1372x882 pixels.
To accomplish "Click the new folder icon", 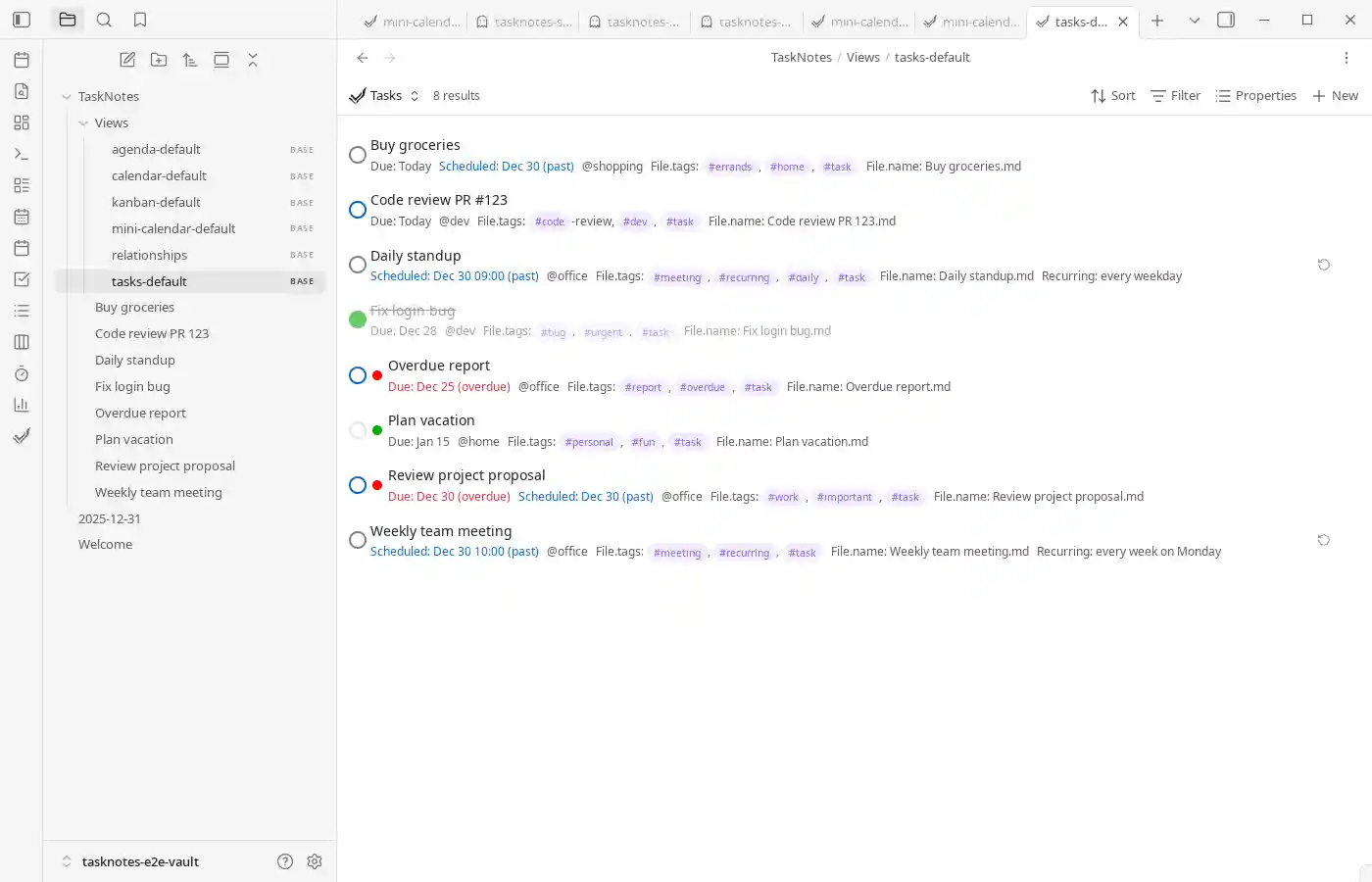I will [x=159, y=60].
